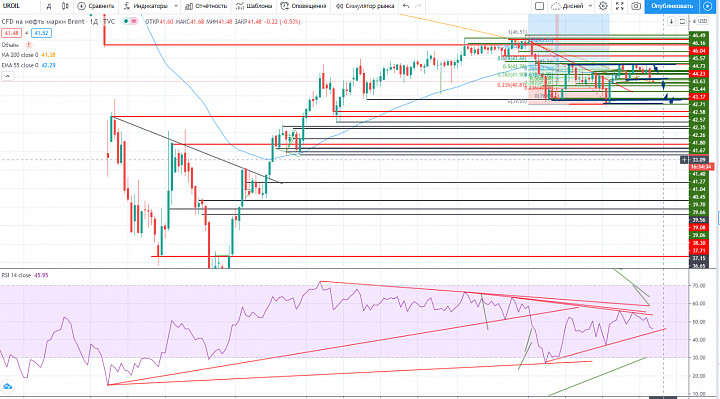Screen dimensions: 720x399
Task: Enter fullscreen mode icon
Action: [619, 6]
